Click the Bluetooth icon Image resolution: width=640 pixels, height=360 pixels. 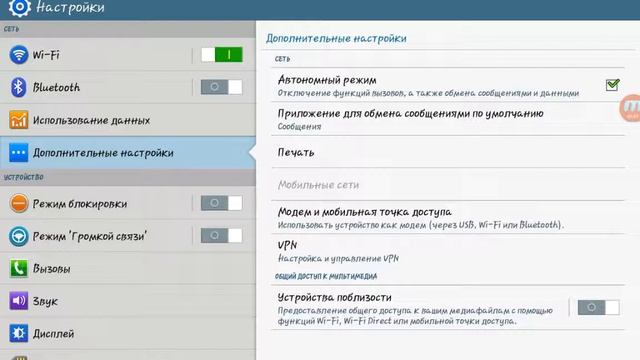click(18, 87)
